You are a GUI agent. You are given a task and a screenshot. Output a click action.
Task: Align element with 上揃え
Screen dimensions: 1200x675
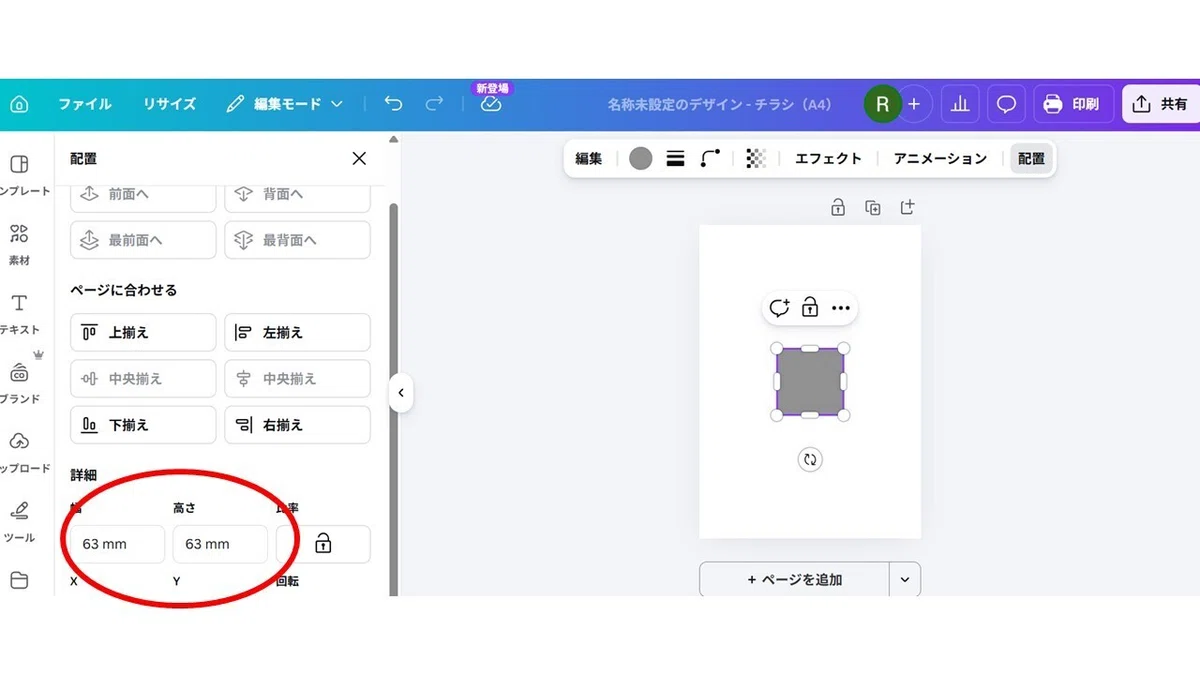143,332
